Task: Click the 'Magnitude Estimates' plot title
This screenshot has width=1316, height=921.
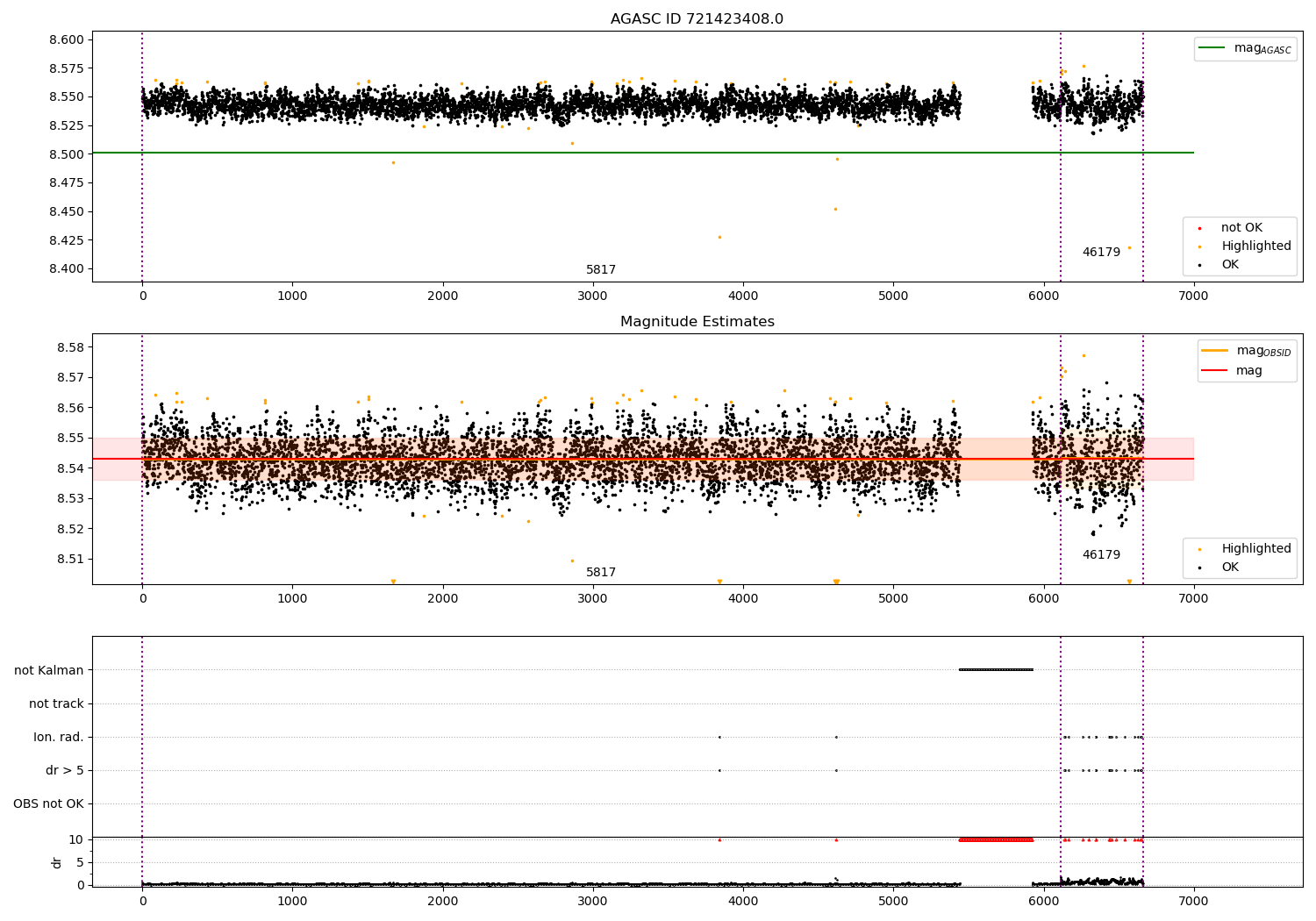Action: pyautogui.click(x=697, y=322)
